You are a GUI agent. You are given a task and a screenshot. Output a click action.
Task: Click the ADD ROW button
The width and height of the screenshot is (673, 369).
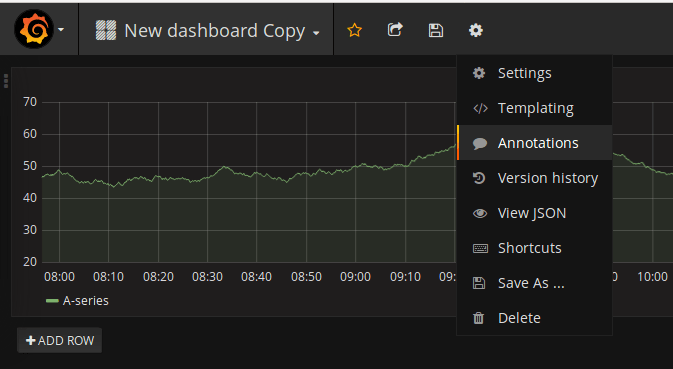(60, 340)
